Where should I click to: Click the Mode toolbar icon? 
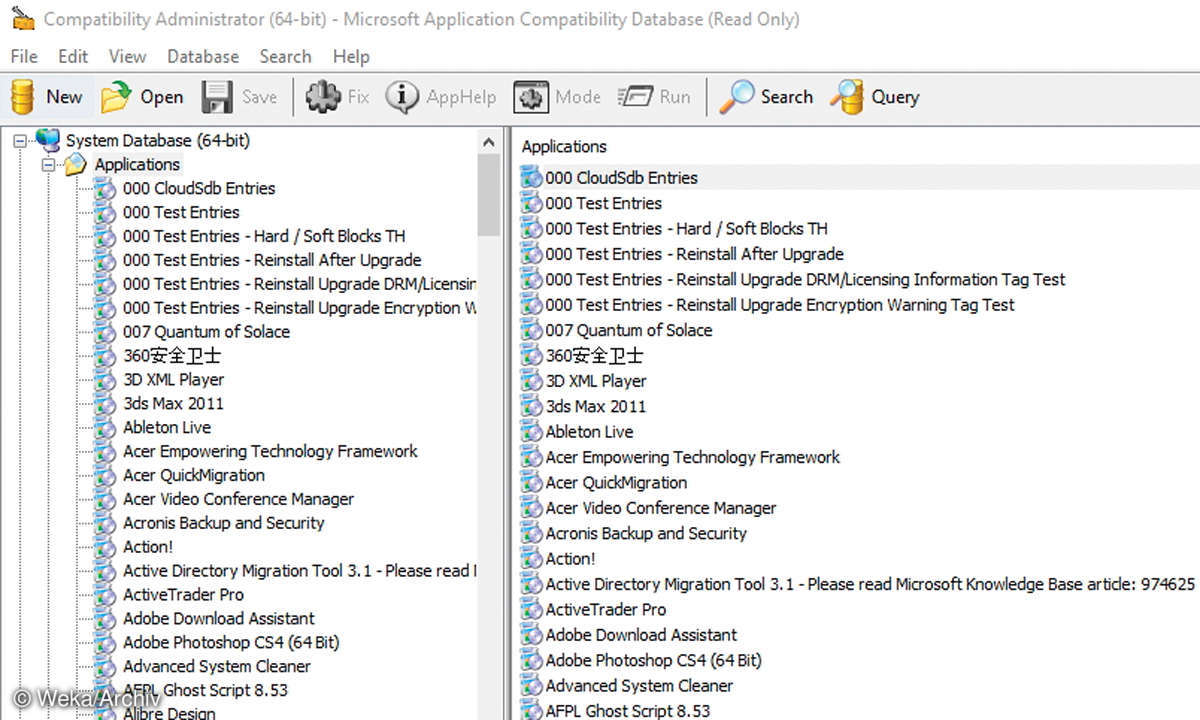pos(531,97)
